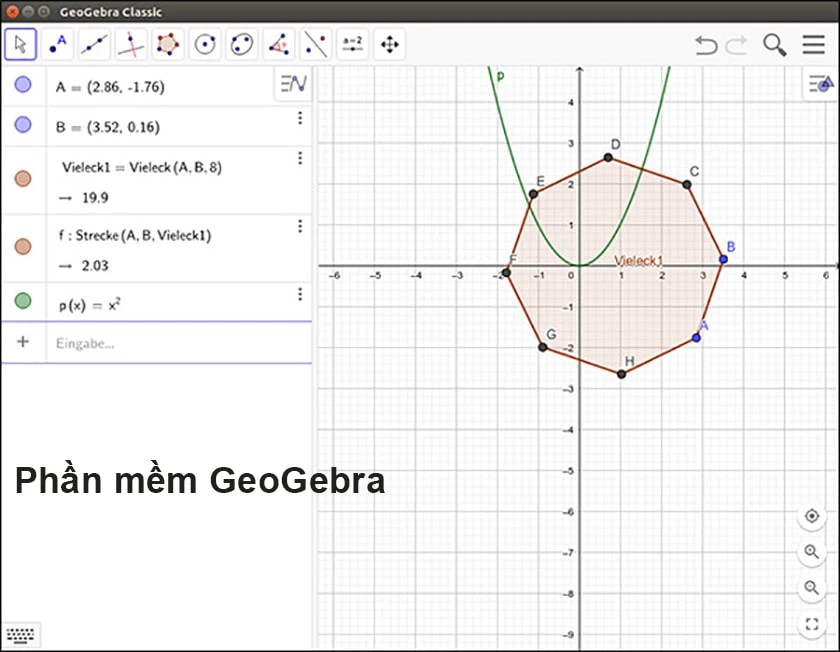Click the plus icon beside Eingabe
Screen dimensions: 840x652
point(23,342)
